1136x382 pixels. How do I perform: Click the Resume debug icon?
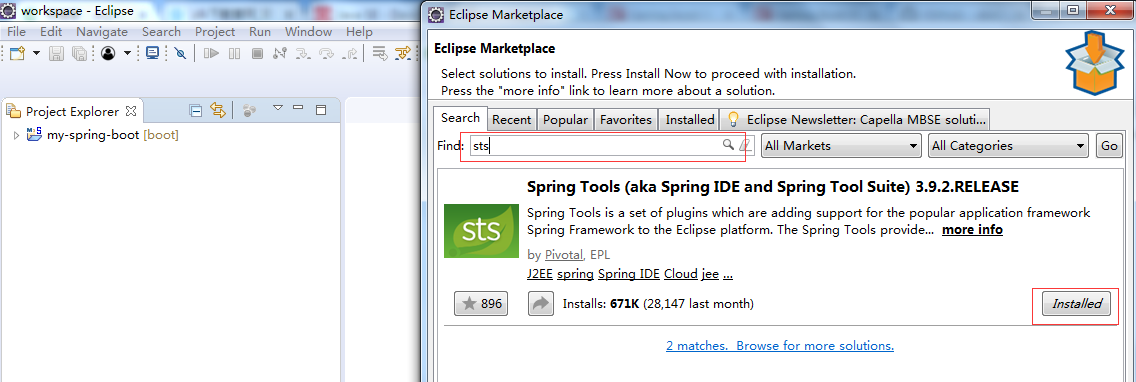[x=211, y=53]
